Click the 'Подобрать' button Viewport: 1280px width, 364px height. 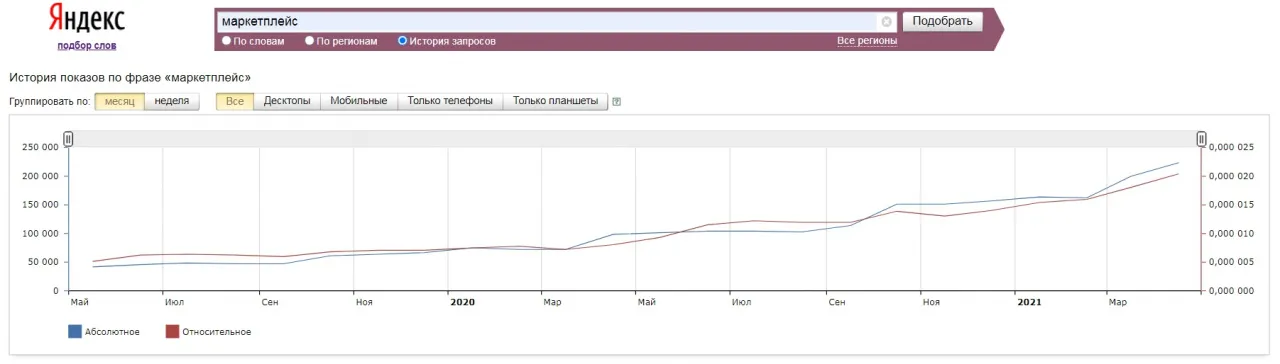point(942,21)
